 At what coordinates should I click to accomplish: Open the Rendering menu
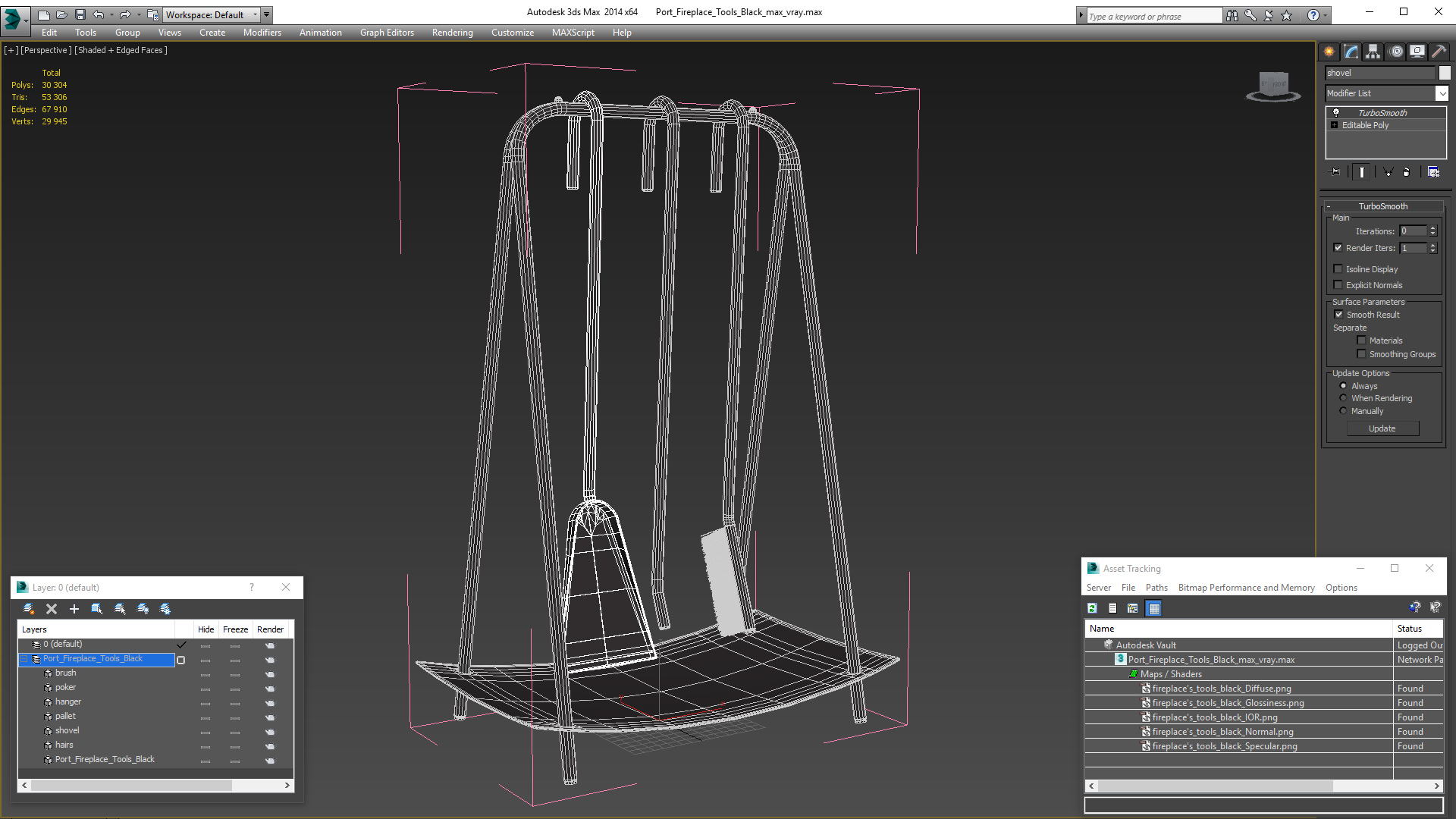pos(452,32)
